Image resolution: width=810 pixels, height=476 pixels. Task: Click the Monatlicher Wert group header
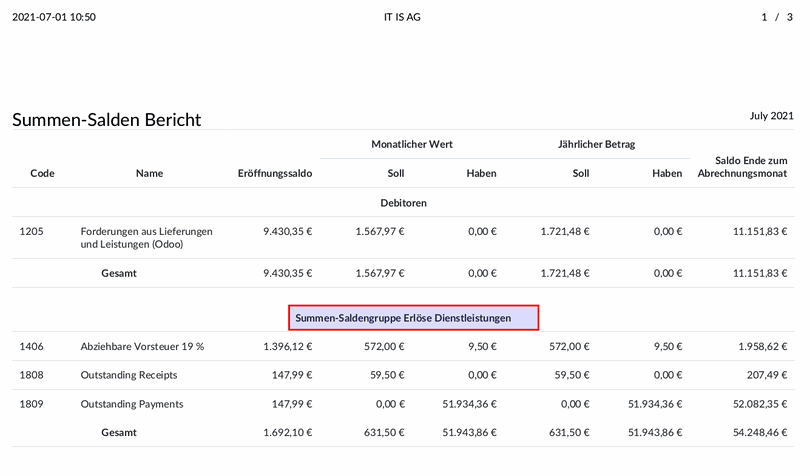[x=412, y=144]
